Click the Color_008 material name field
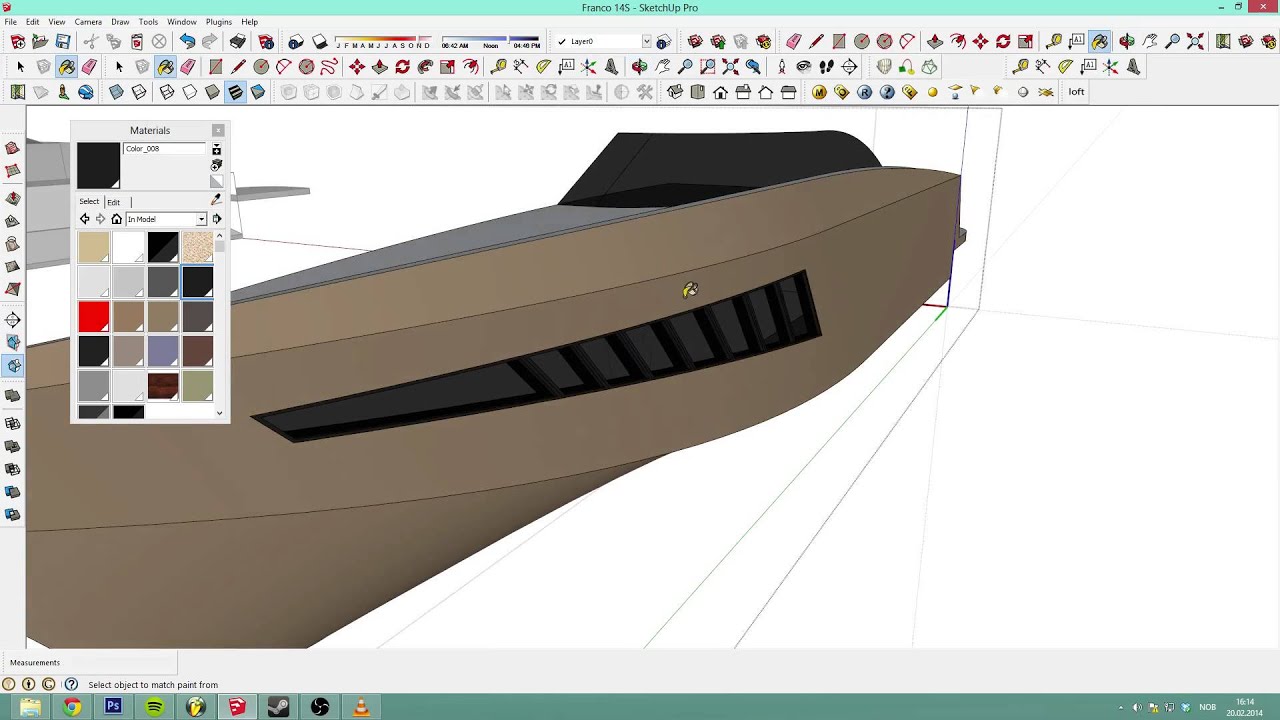 pyautogui.click(x=164, y=149)
